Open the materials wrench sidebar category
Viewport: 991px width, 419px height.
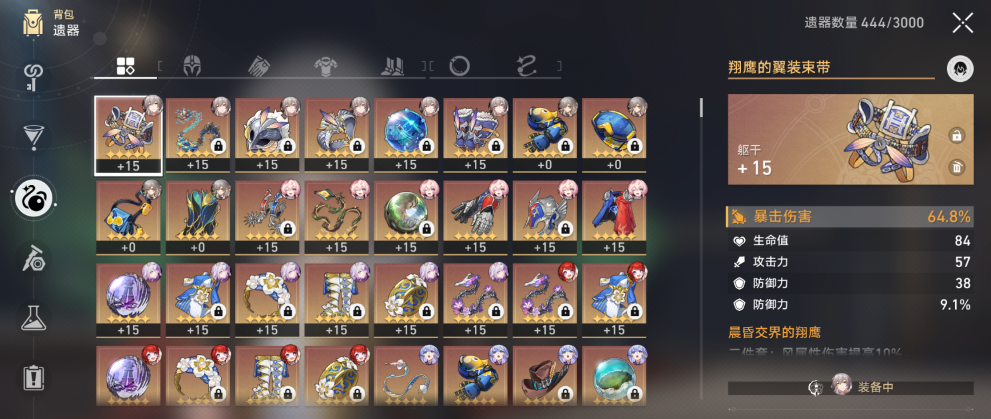tap(33, 258)
